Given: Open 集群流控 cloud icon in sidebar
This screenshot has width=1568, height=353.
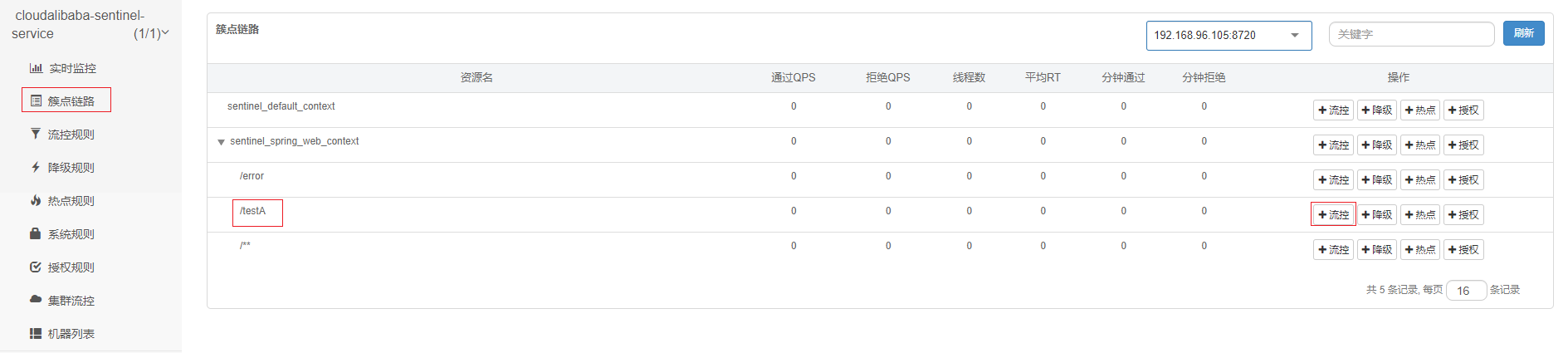Looking at the screenshot, I should pyautogui.click(x=36, y=299).
